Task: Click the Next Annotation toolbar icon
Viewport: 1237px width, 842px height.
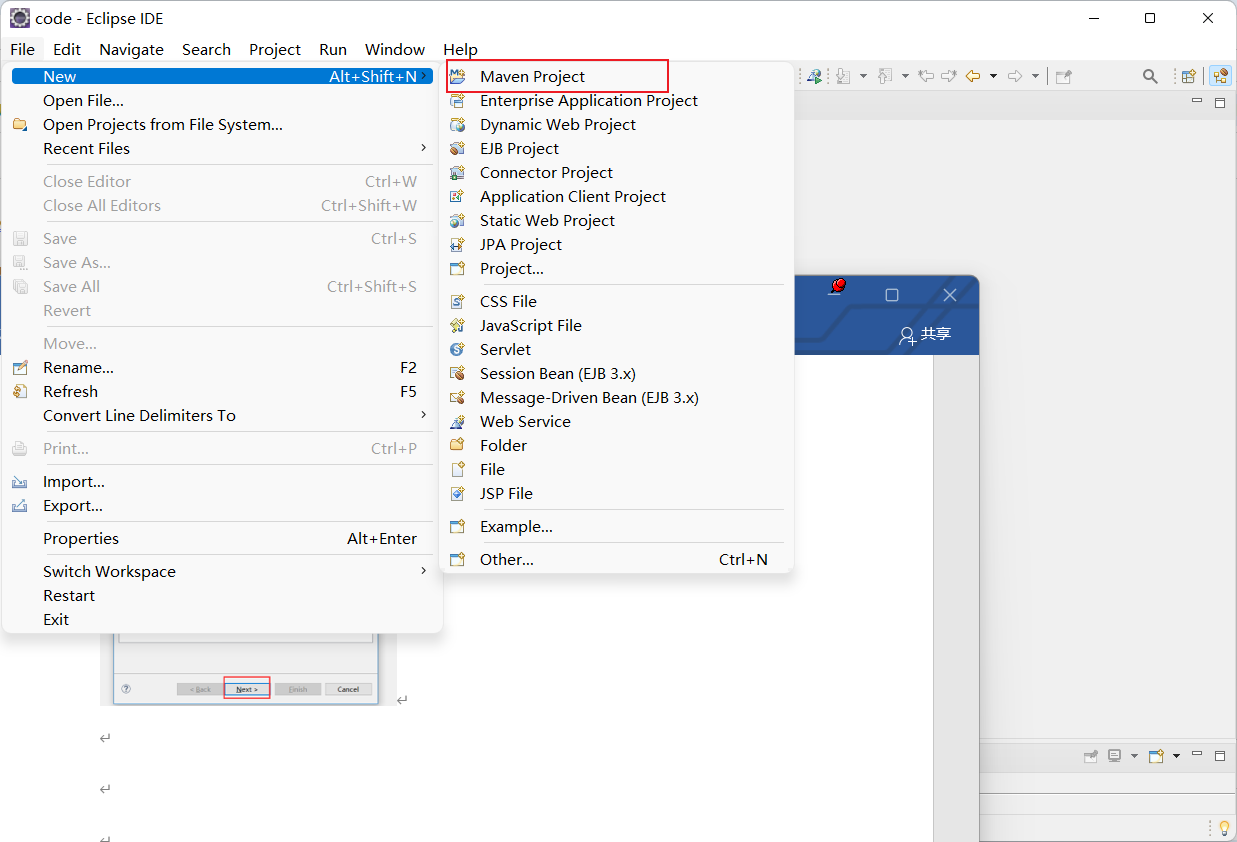Action: tap(843, 76)
